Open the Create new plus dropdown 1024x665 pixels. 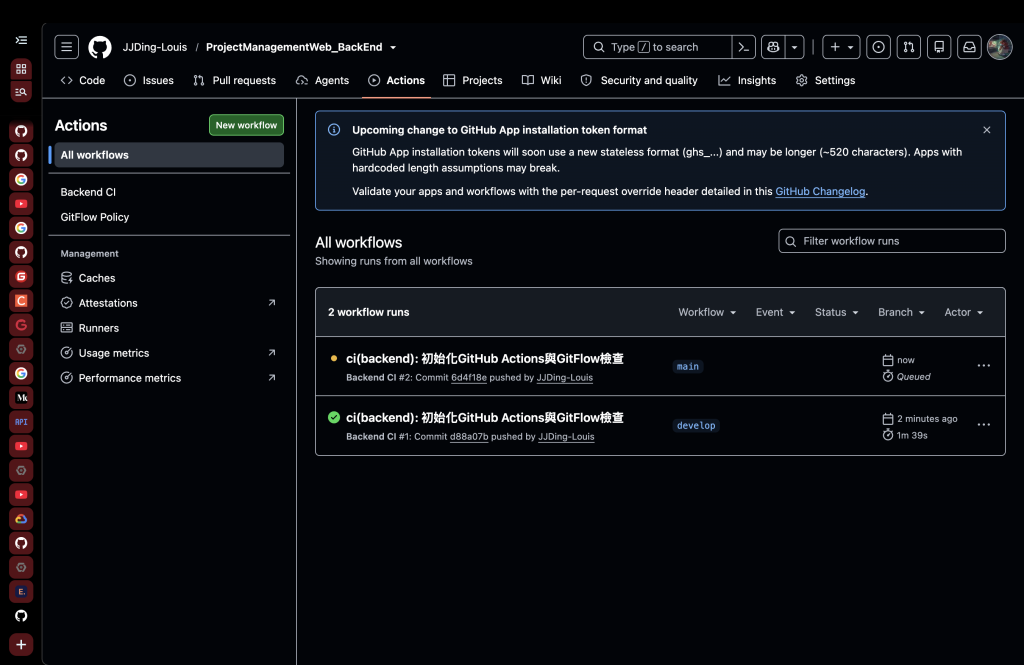[x=841, y=47]
